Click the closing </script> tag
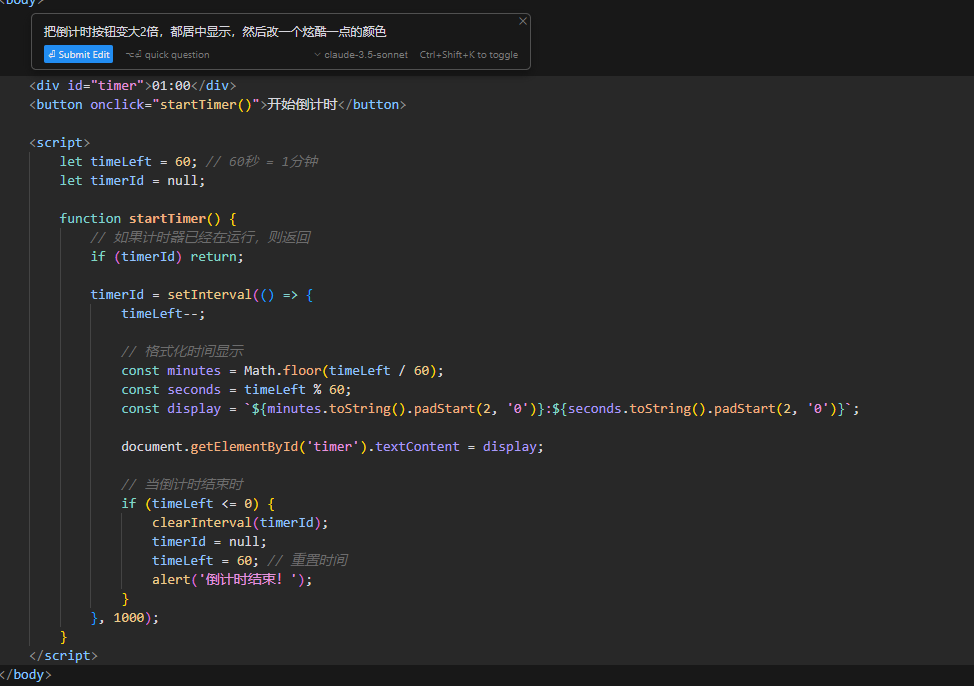This screenshot has width=974, height=686. [63, 656]
